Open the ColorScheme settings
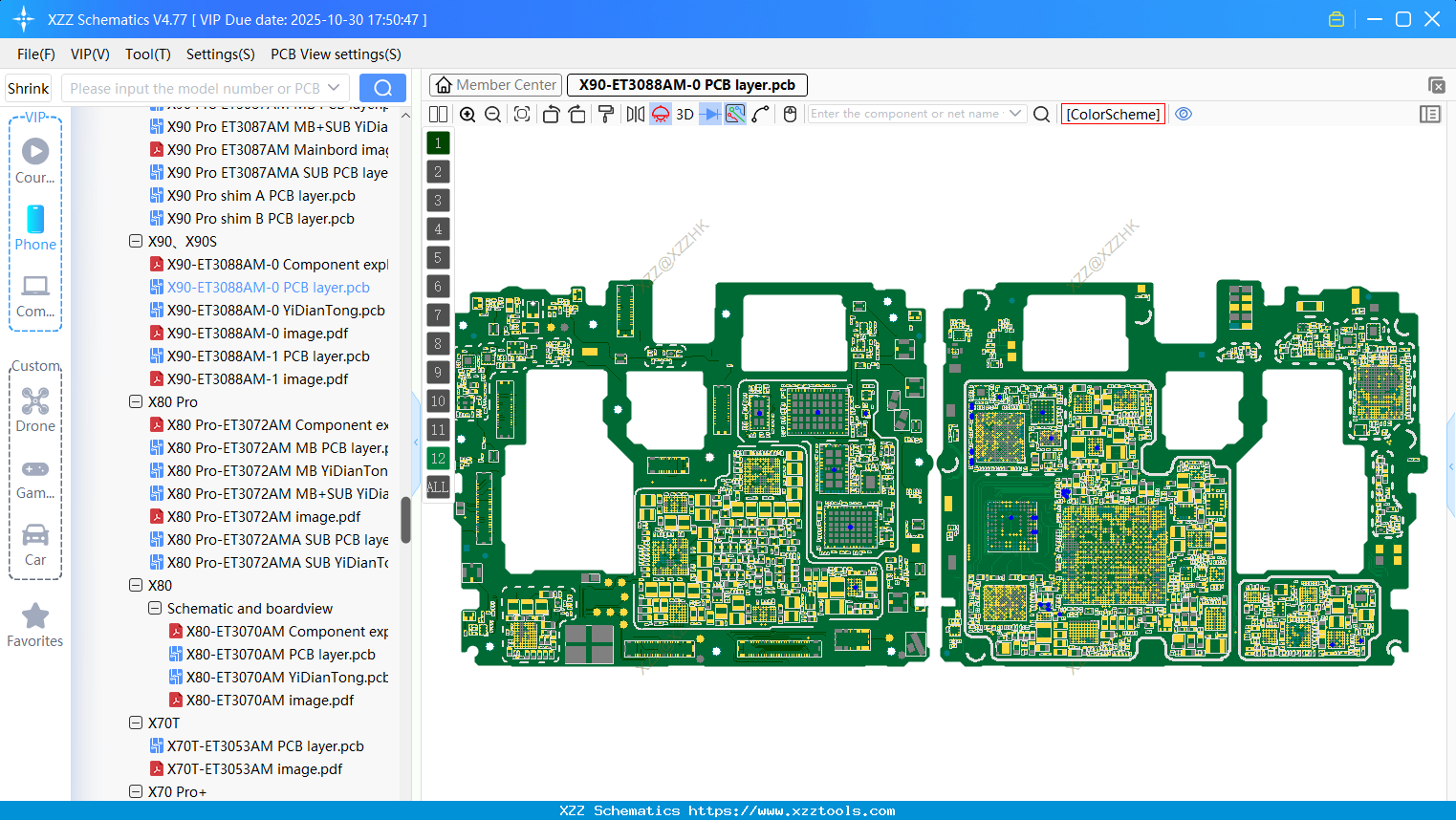This screenshot has width=1456, height=820. click(1112, 114)
